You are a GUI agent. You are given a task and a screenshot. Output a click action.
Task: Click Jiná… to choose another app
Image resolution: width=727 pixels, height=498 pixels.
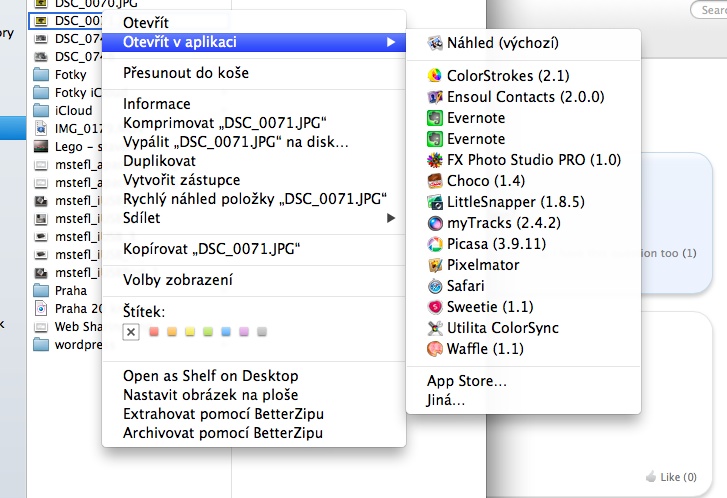(x=446, y=400)
